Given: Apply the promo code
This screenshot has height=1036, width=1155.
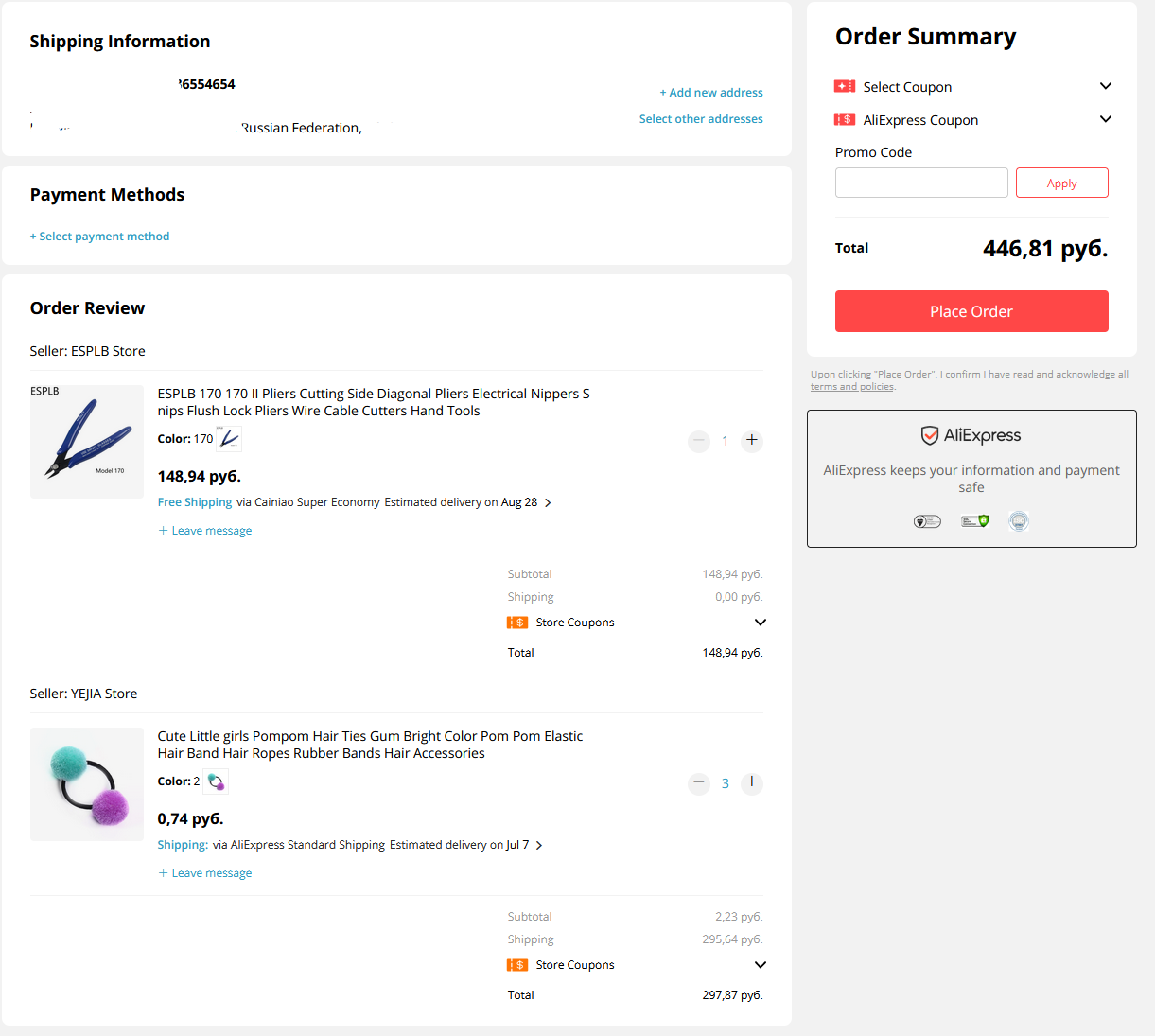Looking at the screenshot, I should tap(1061, 183).
